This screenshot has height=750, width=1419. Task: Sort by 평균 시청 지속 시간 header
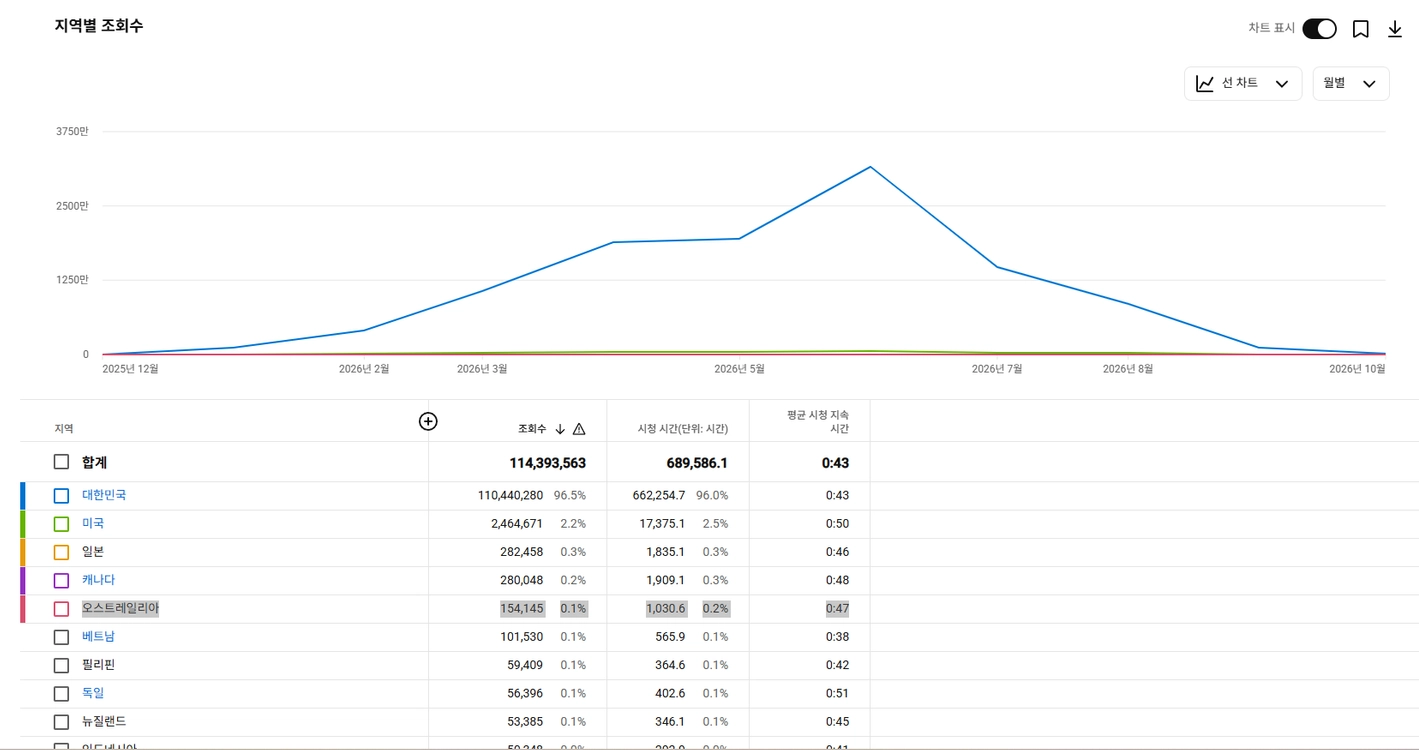pos(818,421)
